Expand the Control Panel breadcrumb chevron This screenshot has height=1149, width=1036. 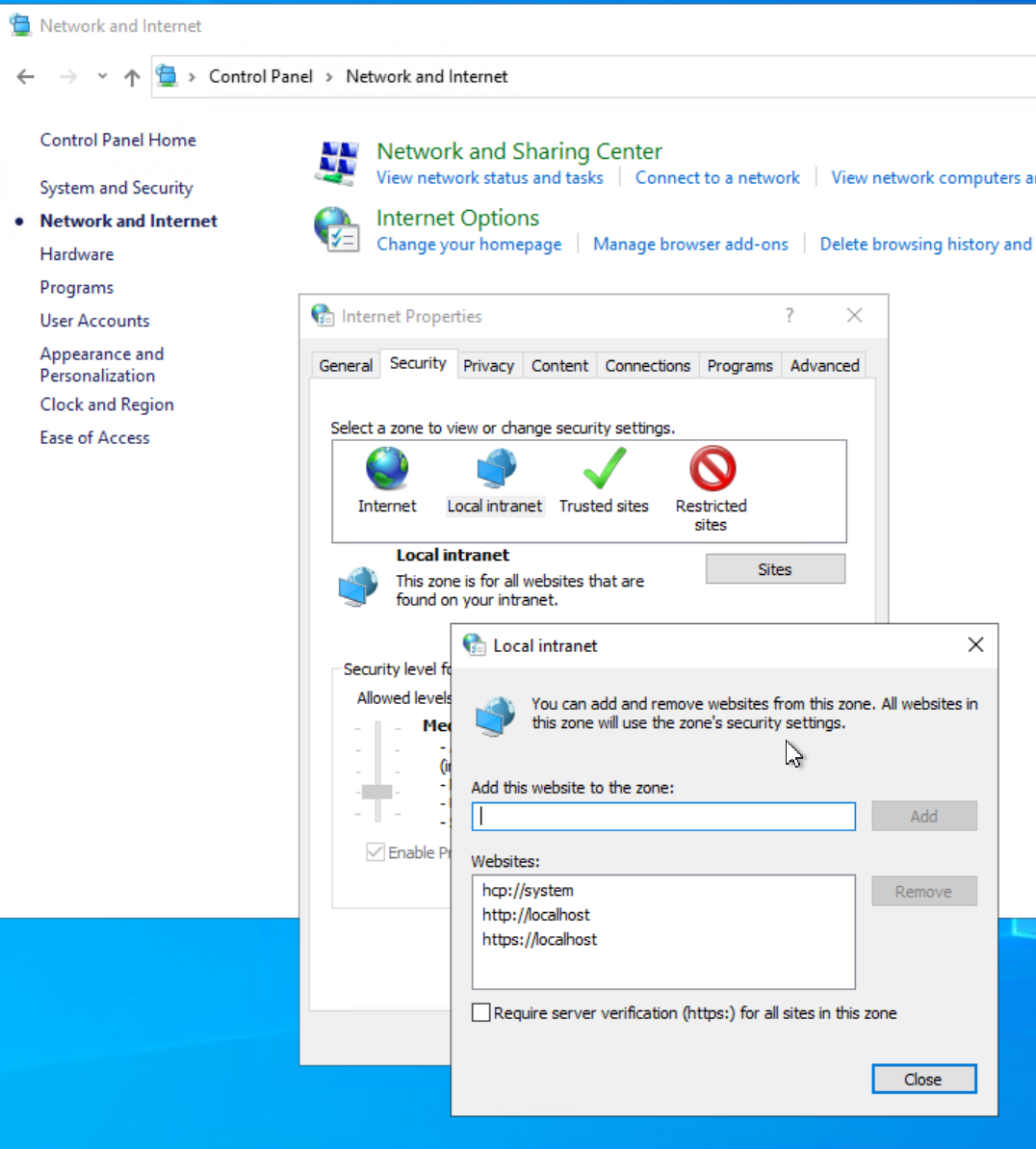(x=329, y=77)
